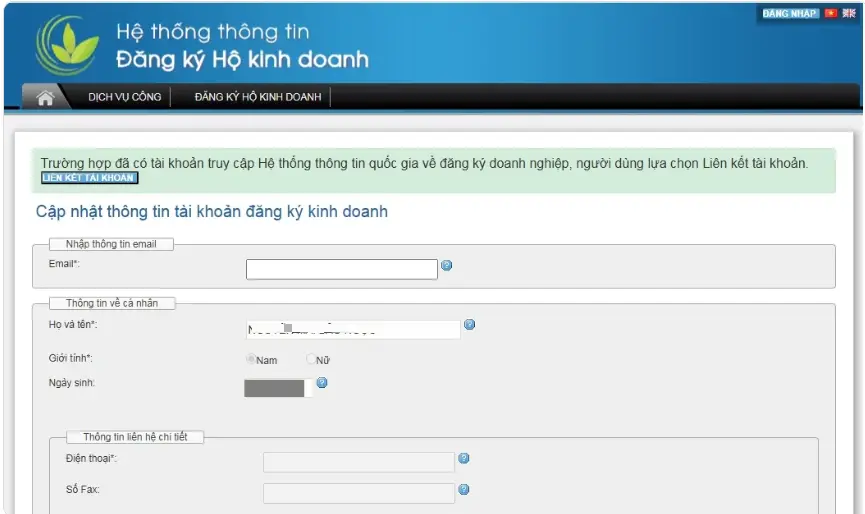Focus the Họ và tên input field

click(353, 329)
